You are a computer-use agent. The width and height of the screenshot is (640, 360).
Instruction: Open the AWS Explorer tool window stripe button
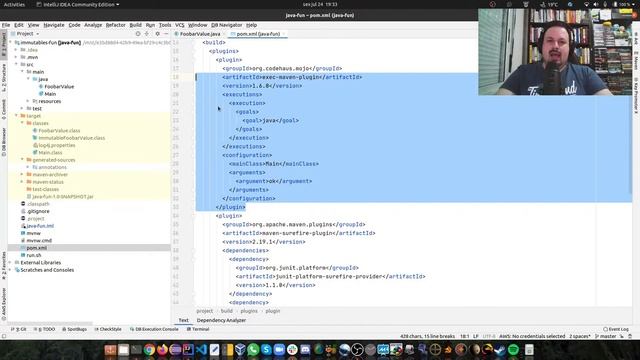pos(4,304)
